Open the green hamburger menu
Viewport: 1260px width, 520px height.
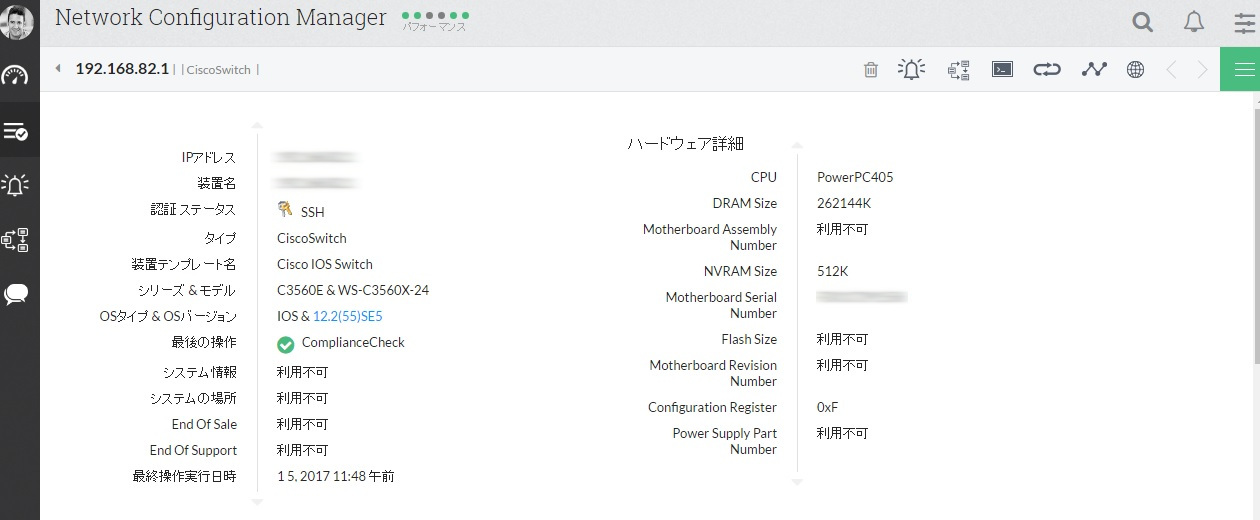coord(1244,69)
